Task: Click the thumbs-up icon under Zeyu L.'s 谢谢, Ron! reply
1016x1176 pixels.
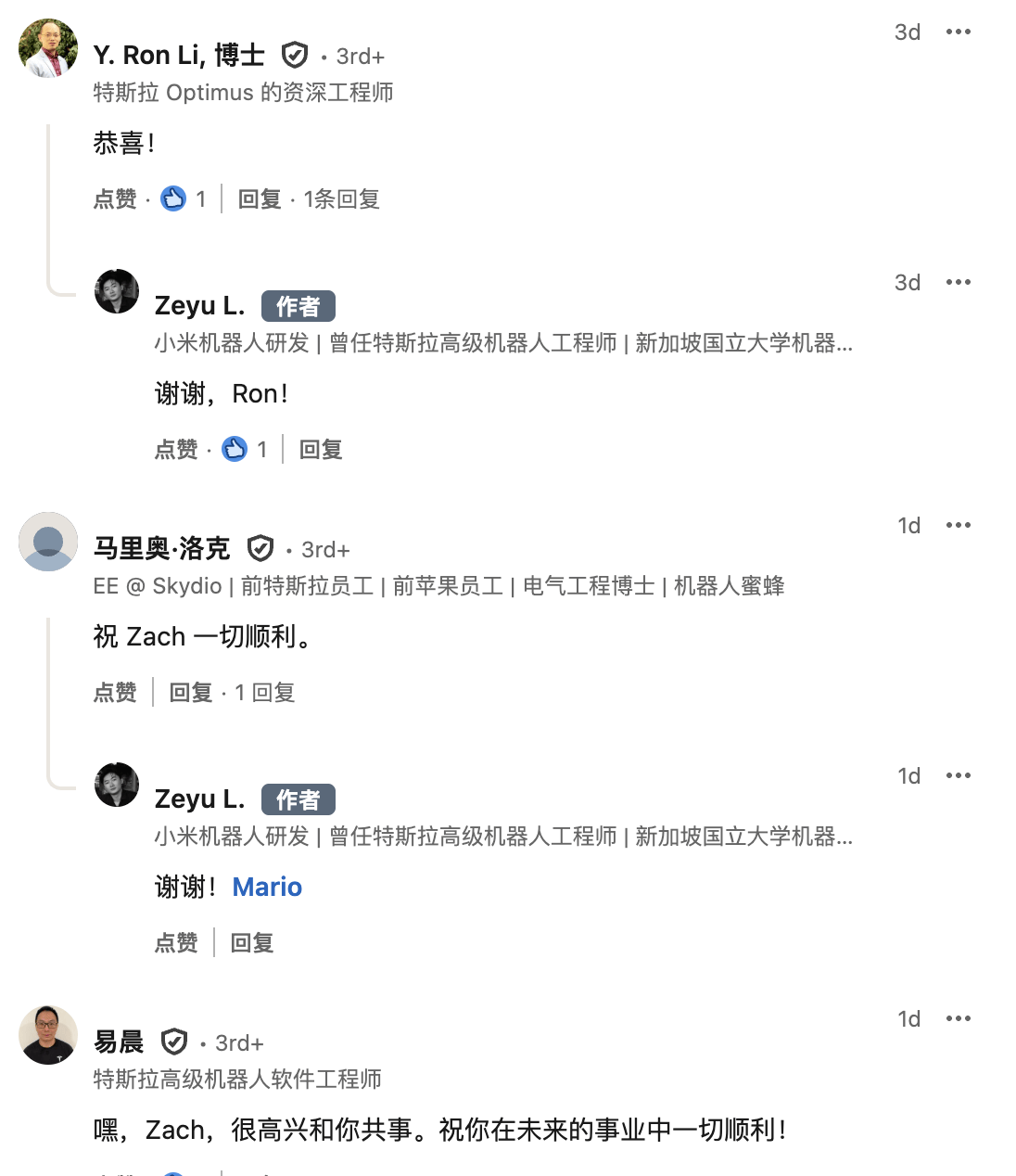Action: tap(235, 448)
